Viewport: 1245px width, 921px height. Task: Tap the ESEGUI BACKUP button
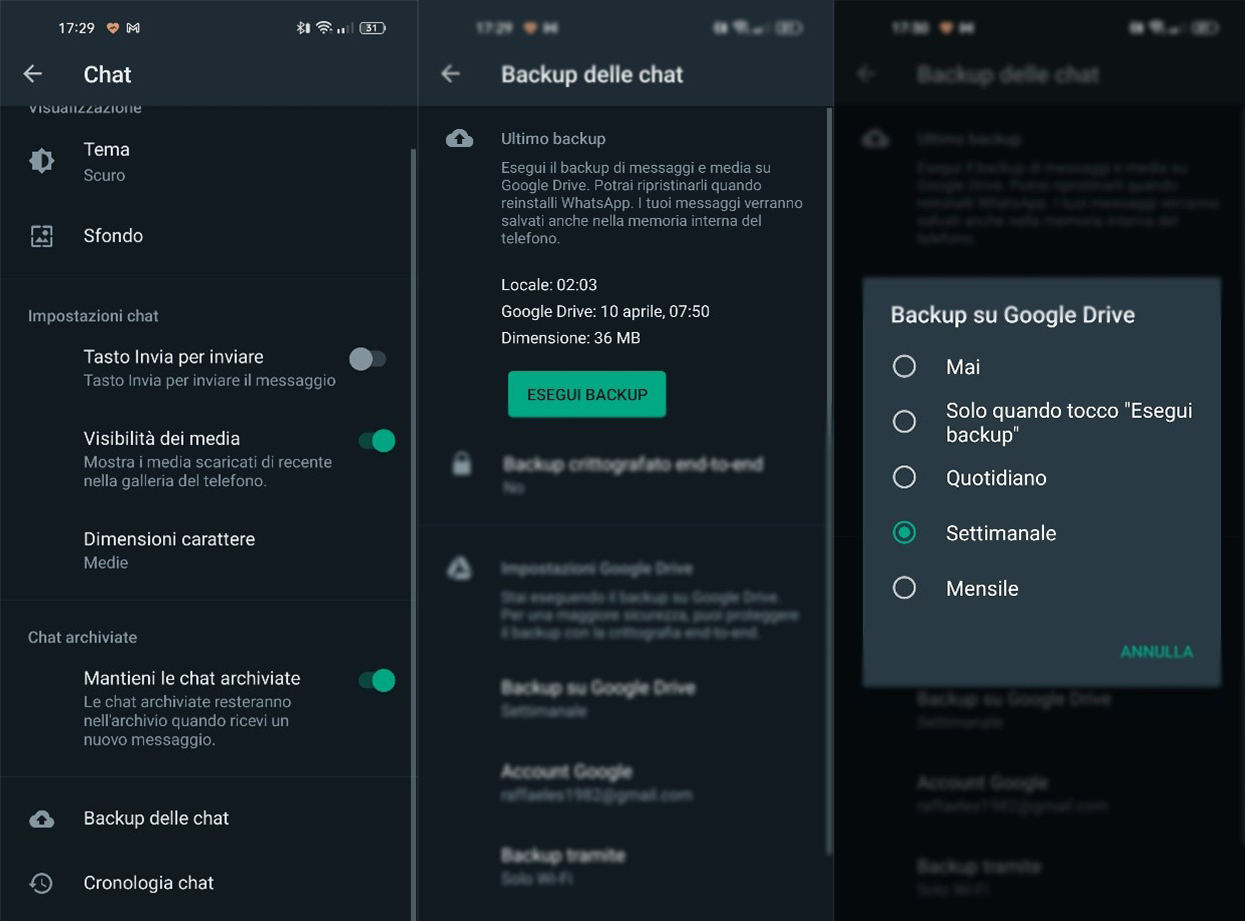tap(587, 394)
